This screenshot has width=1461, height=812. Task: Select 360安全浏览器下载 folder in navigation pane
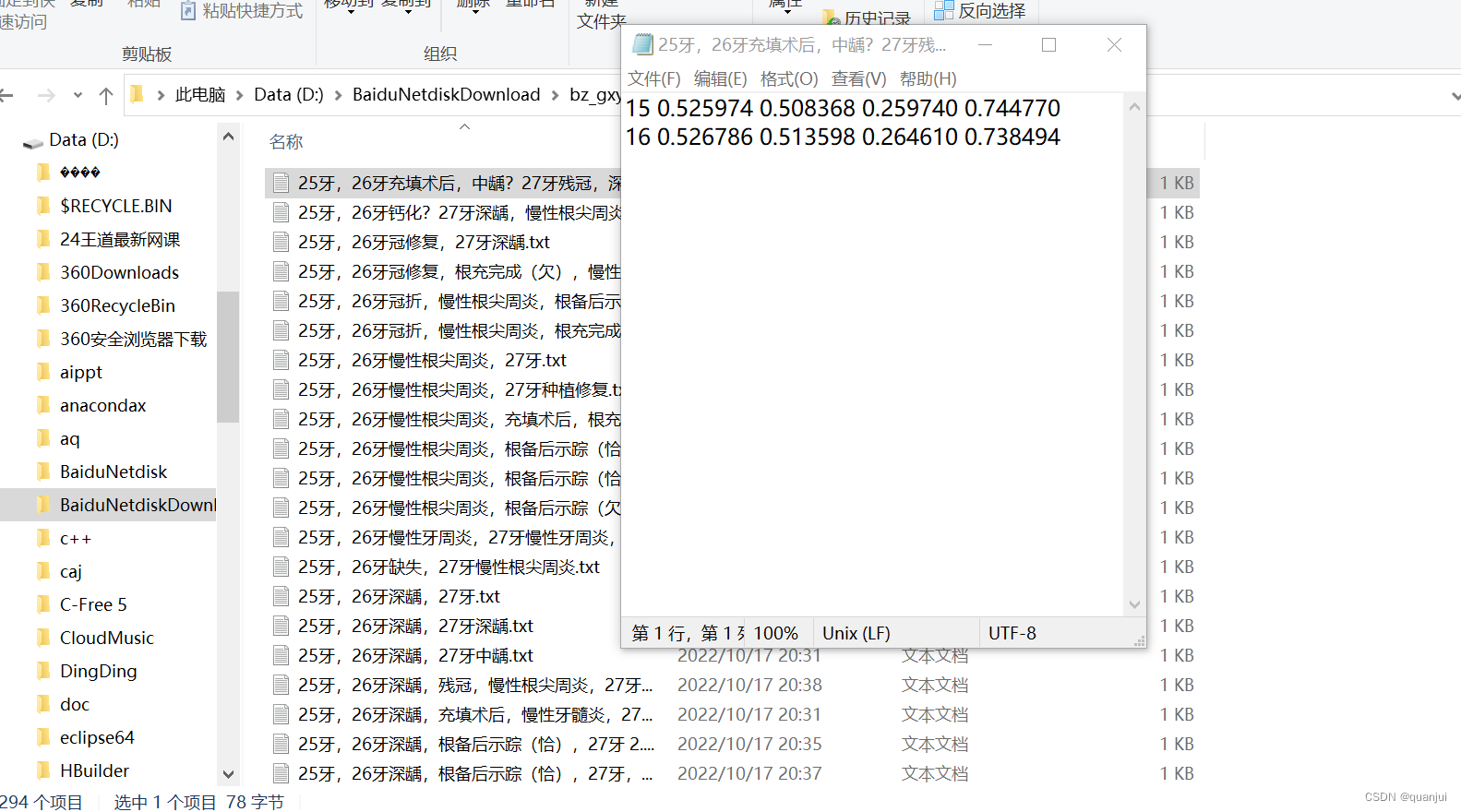(x=133, y=339)
